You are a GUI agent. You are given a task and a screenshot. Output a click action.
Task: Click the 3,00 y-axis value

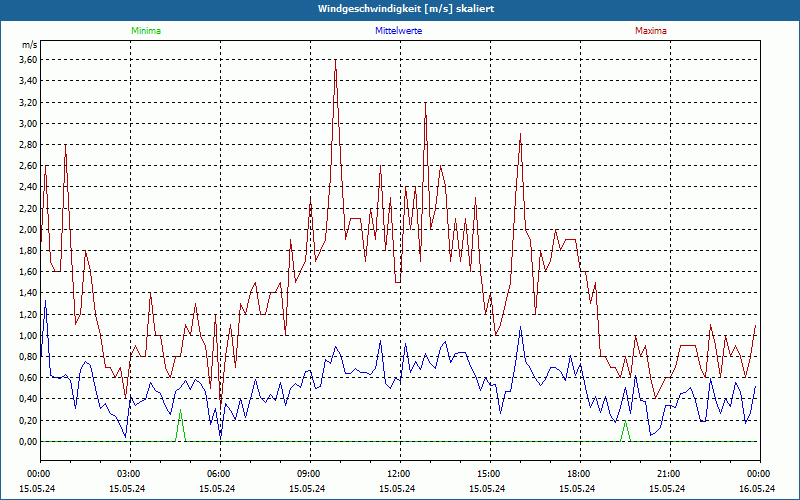[x=28, y=123]
